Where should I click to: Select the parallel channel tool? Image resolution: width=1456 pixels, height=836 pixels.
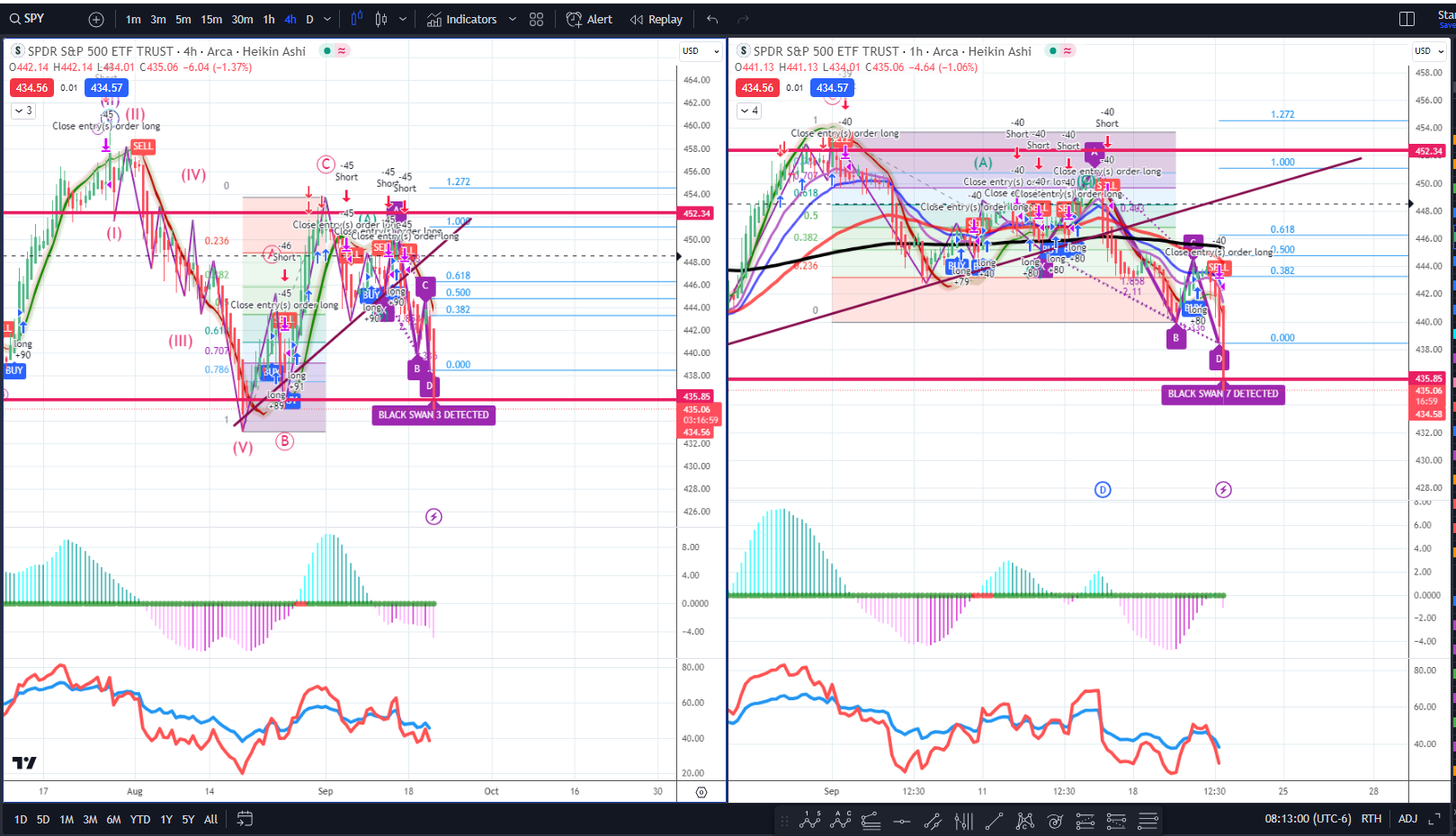click(x=933, y=820)
